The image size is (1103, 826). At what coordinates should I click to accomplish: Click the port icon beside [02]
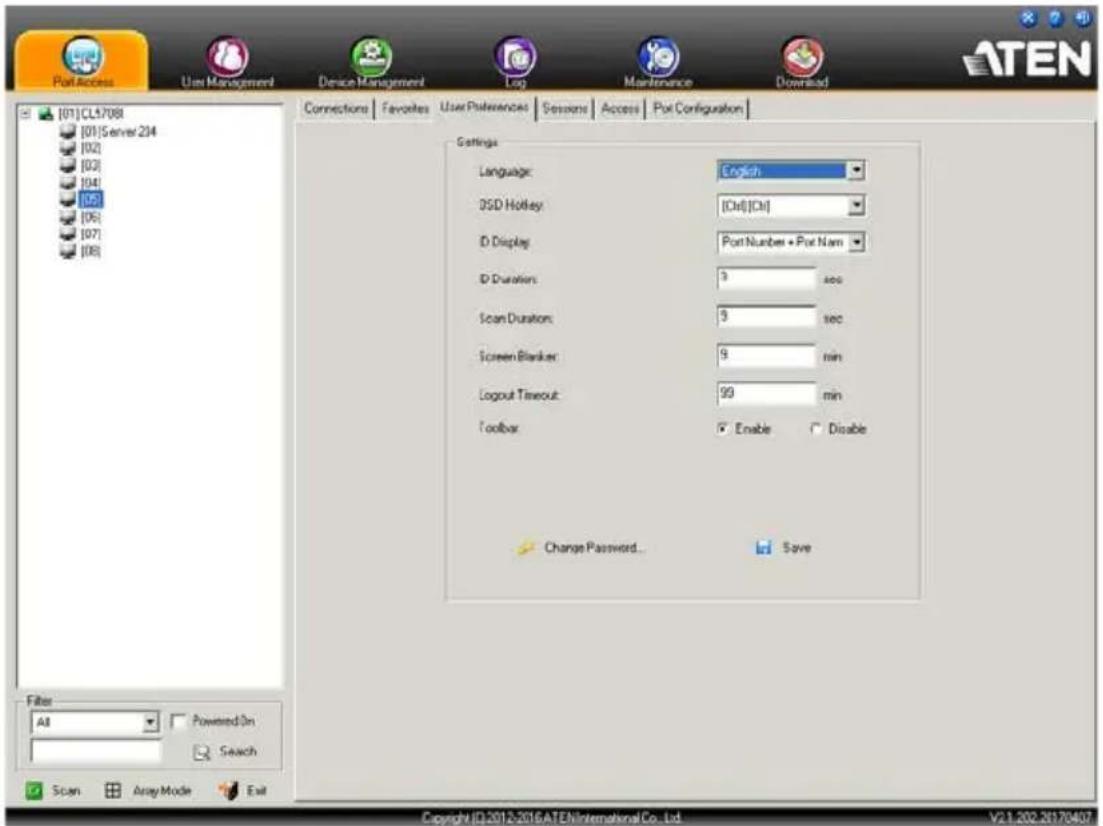68,148
